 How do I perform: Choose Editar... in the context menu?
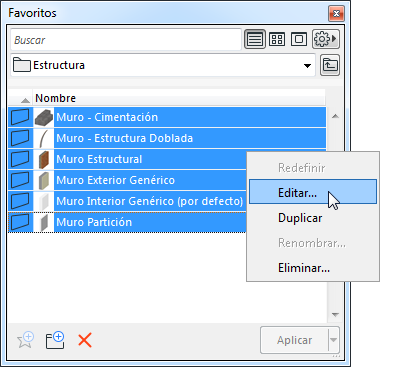pyautogui.click(x=313, y=192)
